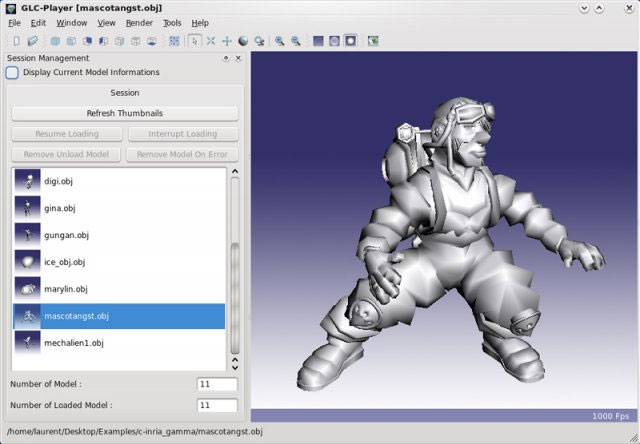
Task: Click the New session icon in toolbar
Action: [x=15, y=41]
